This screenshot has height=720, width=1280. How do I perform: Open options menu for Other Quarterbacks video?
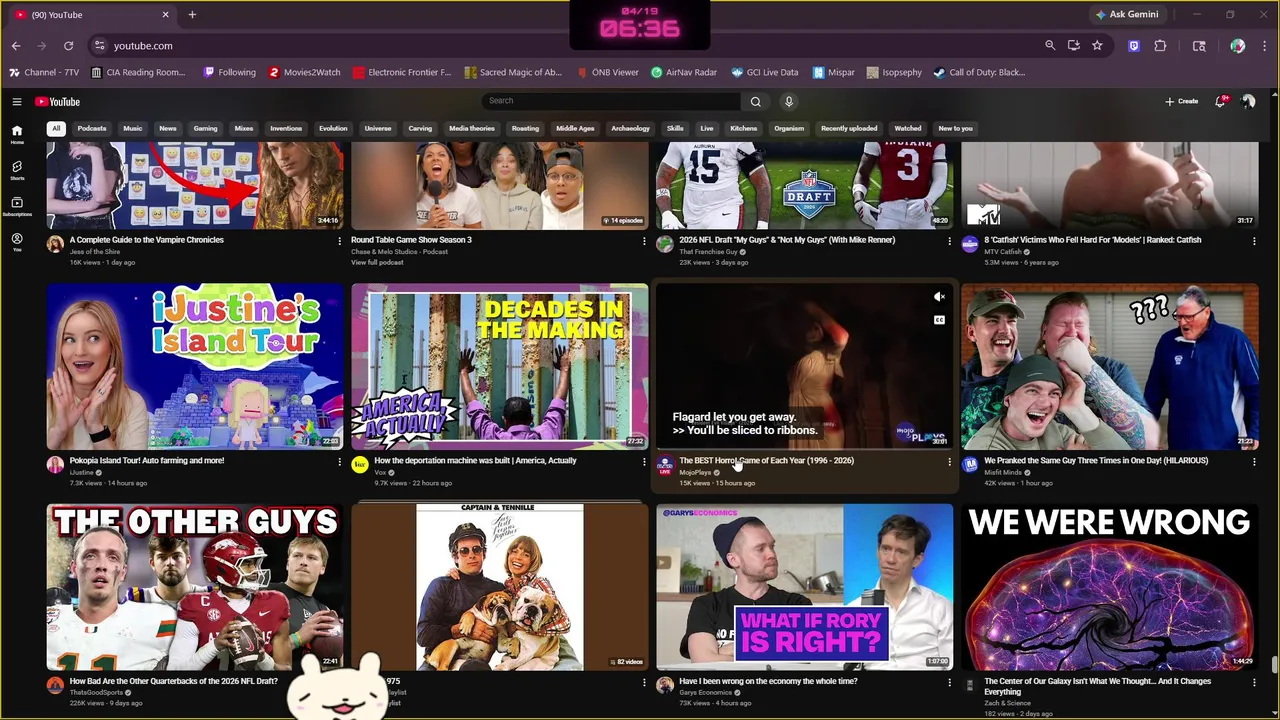(339, 683)
